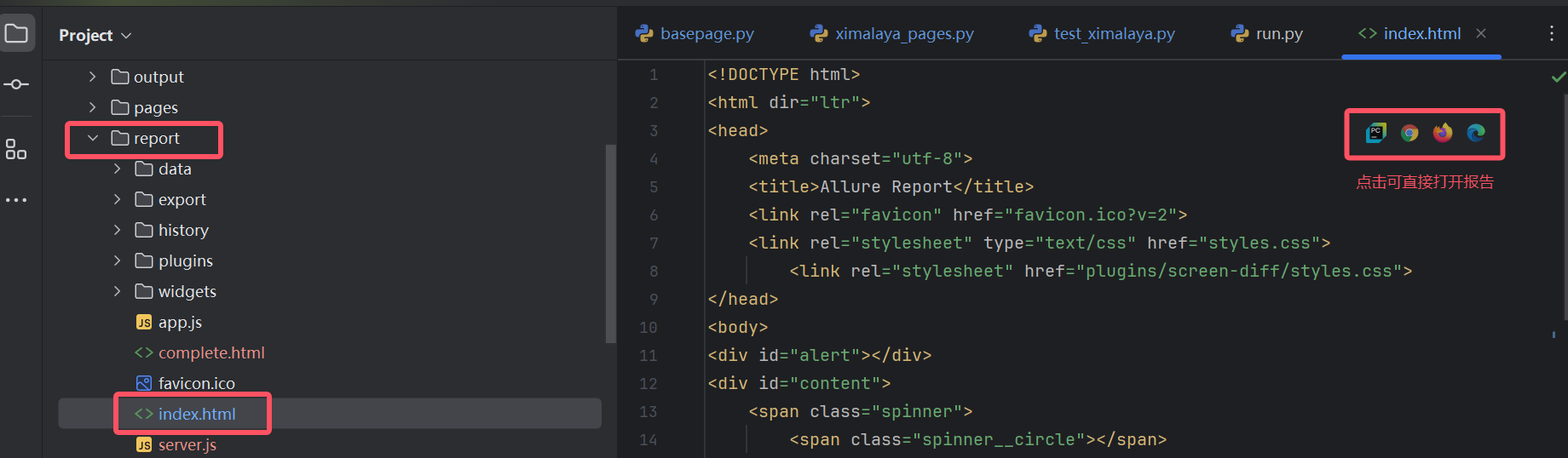Place cursor on DOCTYPE html line
This screenshot has height=458, width=1568.
tap(784, 75)
